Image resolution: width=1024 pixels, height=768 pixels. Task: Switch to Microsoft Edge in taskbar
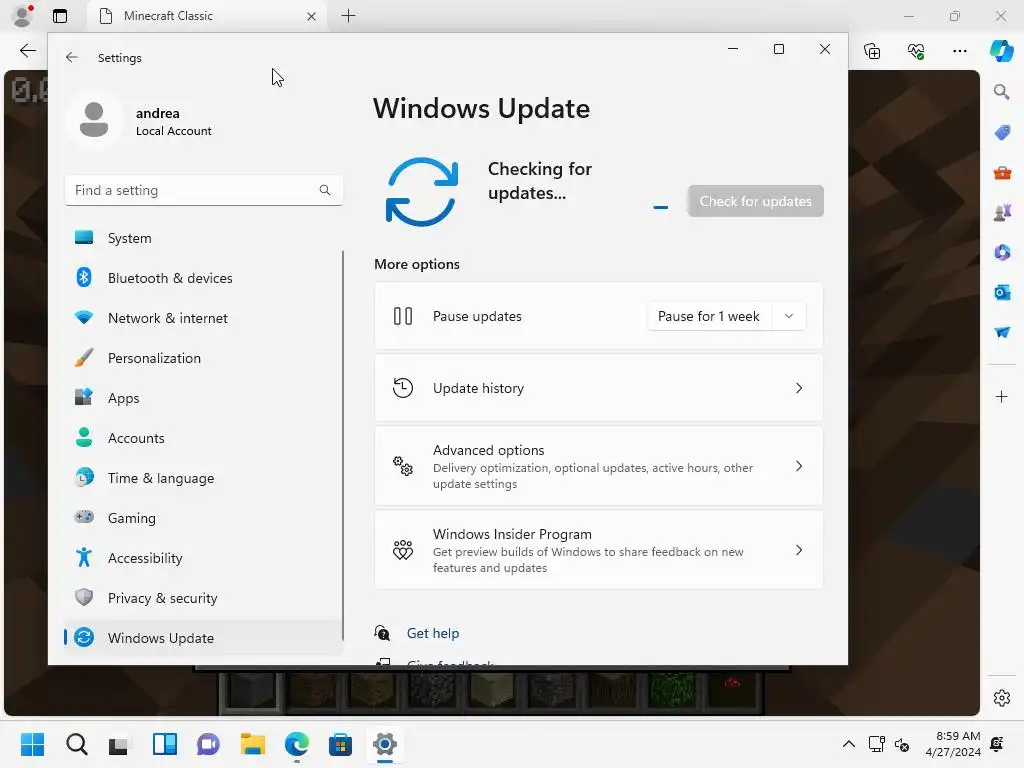pos(296,744)
